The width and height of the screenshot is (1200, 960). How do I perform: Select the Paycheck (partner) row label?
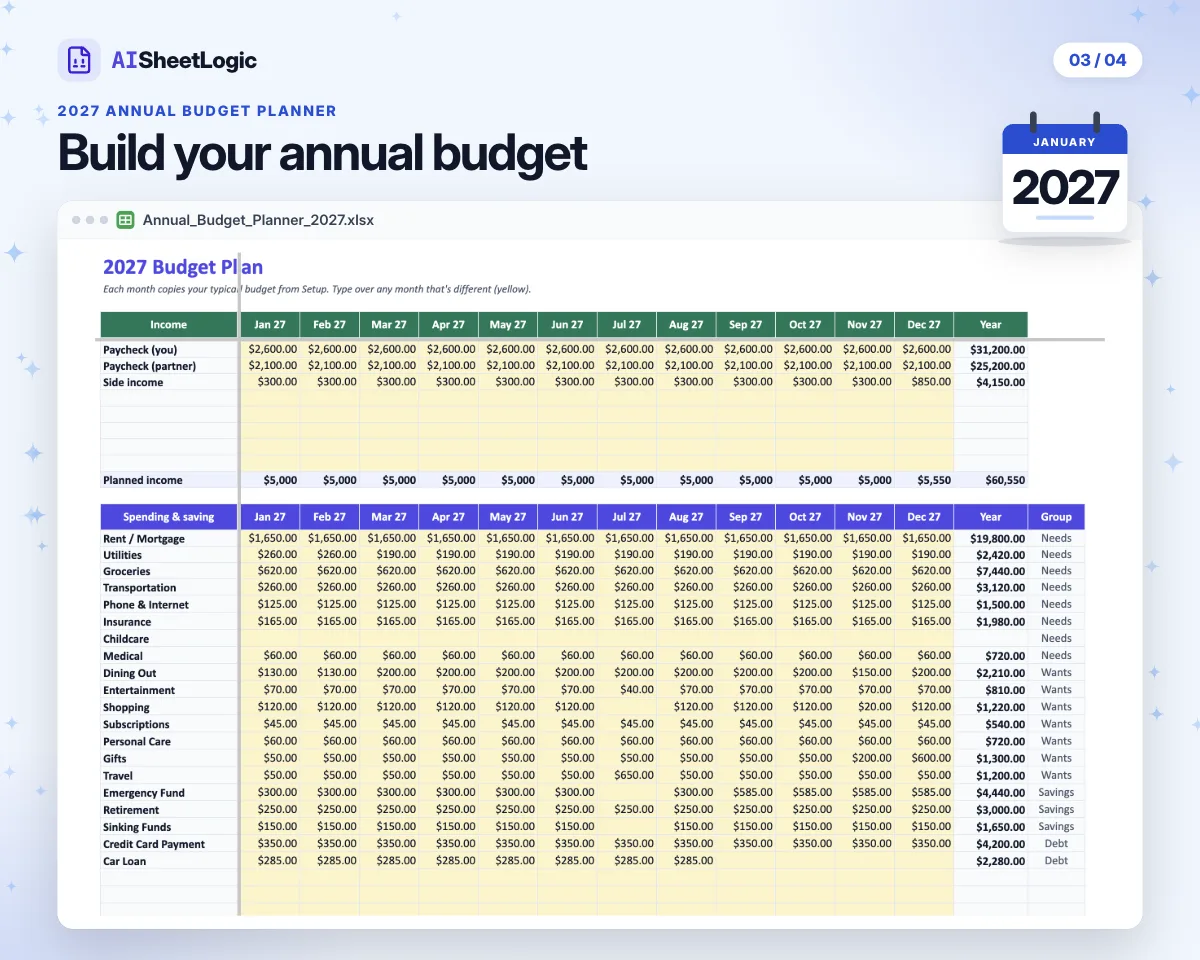tap(150, 366)
